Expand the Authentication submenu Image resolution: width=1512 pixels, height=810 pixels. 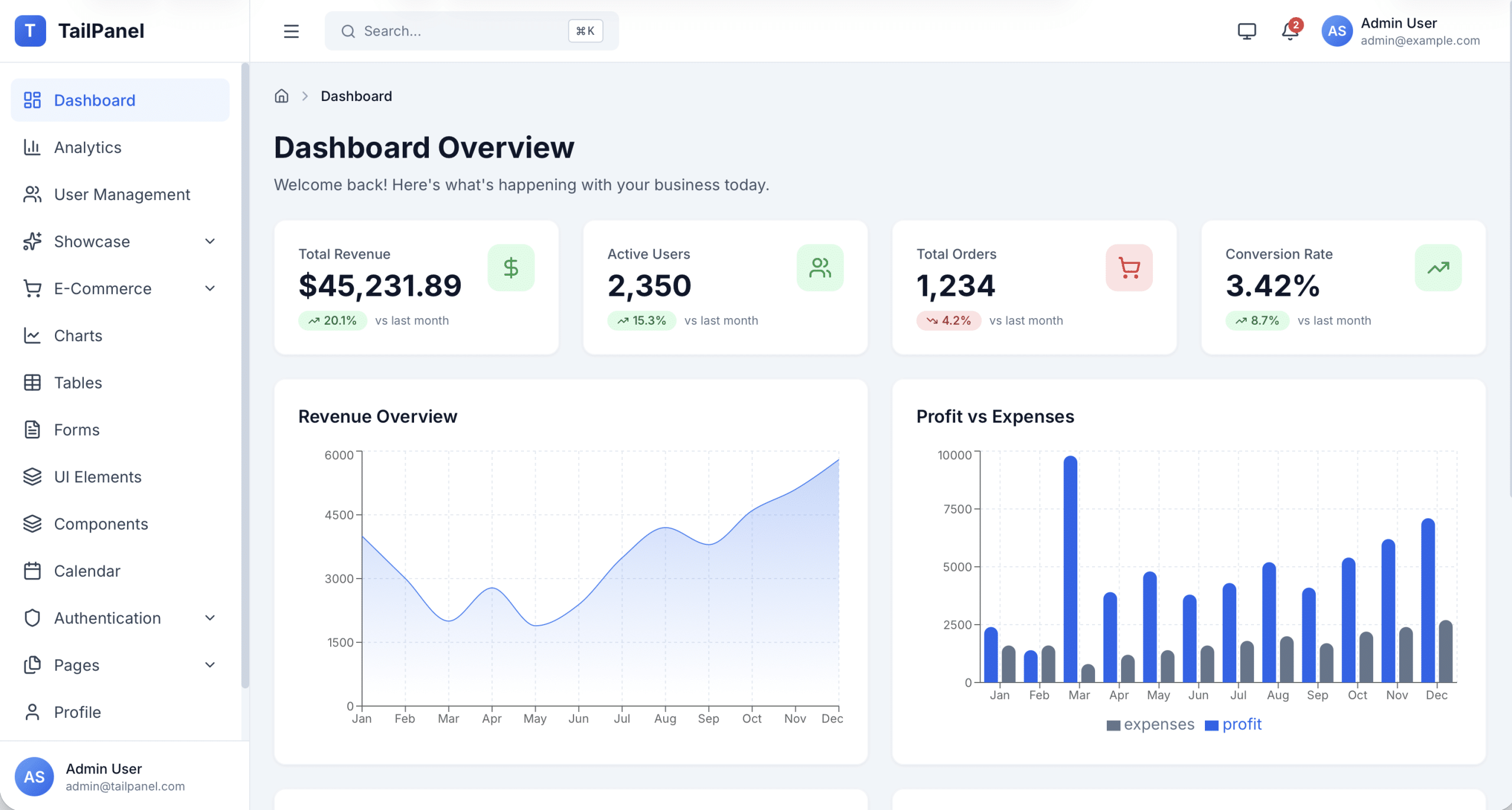pos(210,618)
